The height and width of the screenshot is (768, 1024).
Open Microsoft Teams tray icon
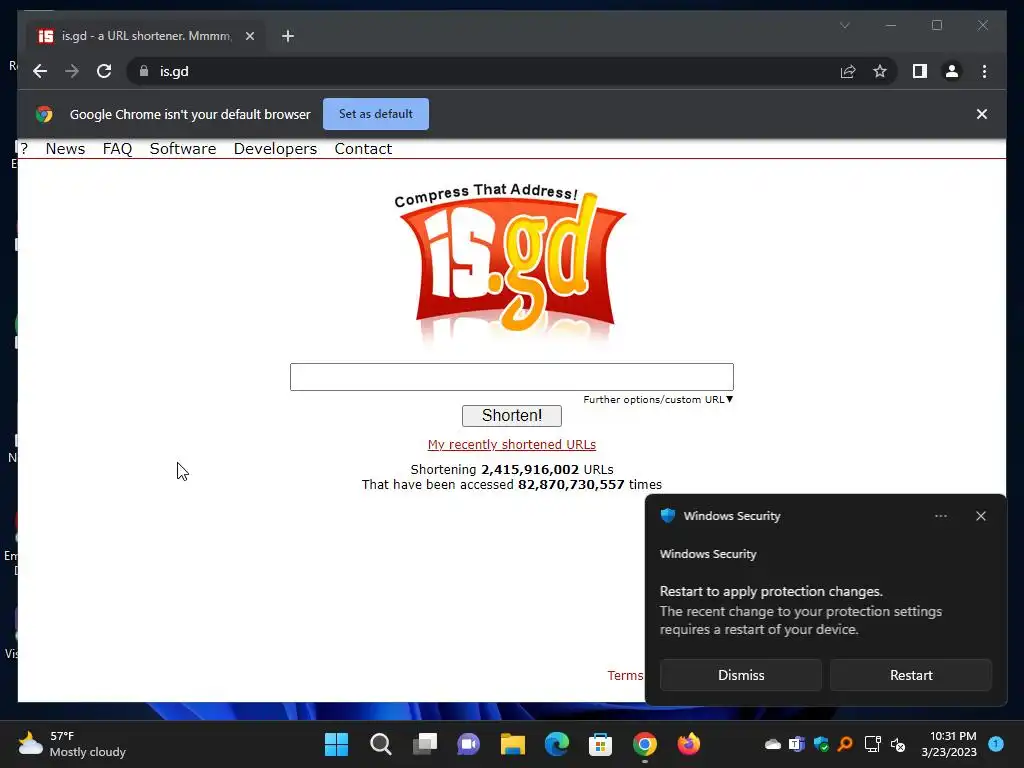pos(797,744)
